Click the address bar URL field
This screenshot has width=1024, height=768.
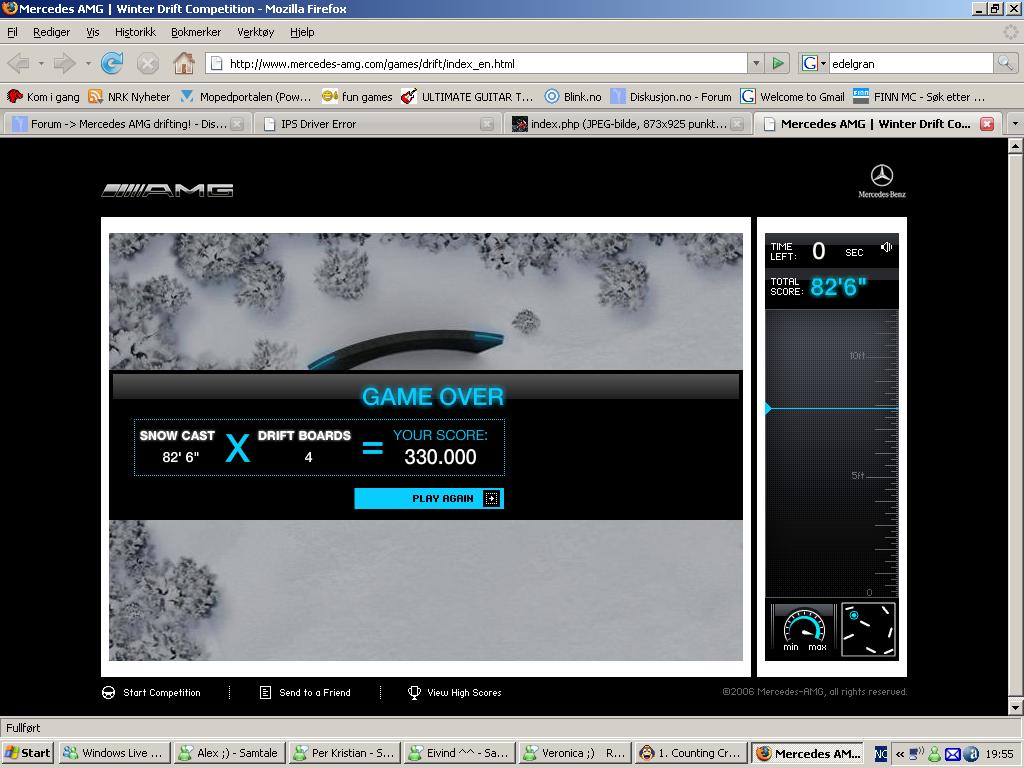tap(477, 63)
